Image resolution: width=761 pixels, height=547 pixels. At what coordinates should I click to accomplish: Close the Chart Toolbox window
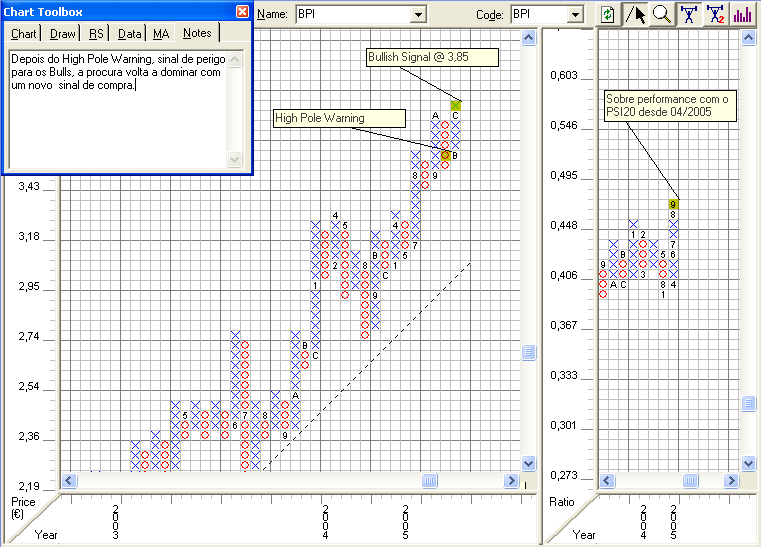(242, 11)
